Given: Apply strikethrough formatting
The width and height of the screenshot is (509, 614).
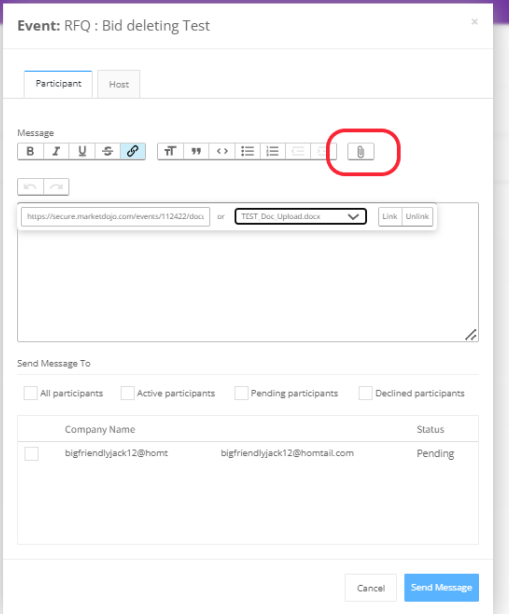Looking at the screenshot, I should click(x=107, y=151).
